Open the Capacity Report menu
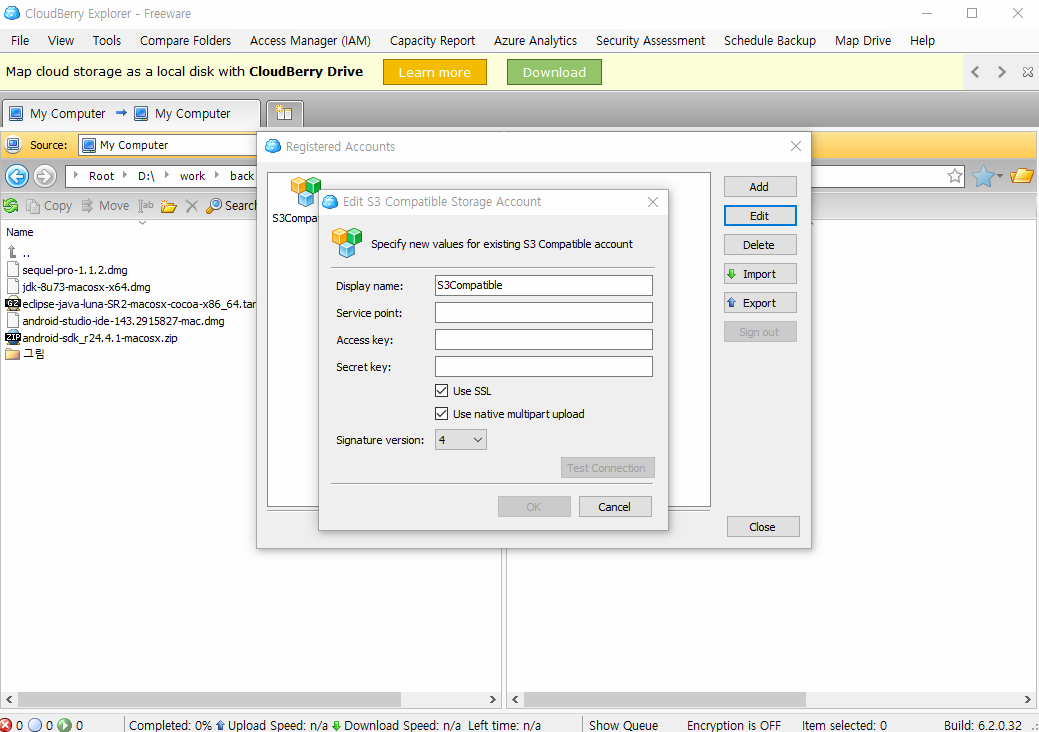Image resolution: width=1039 pixels, height=732 pixels. pos(432,40)
